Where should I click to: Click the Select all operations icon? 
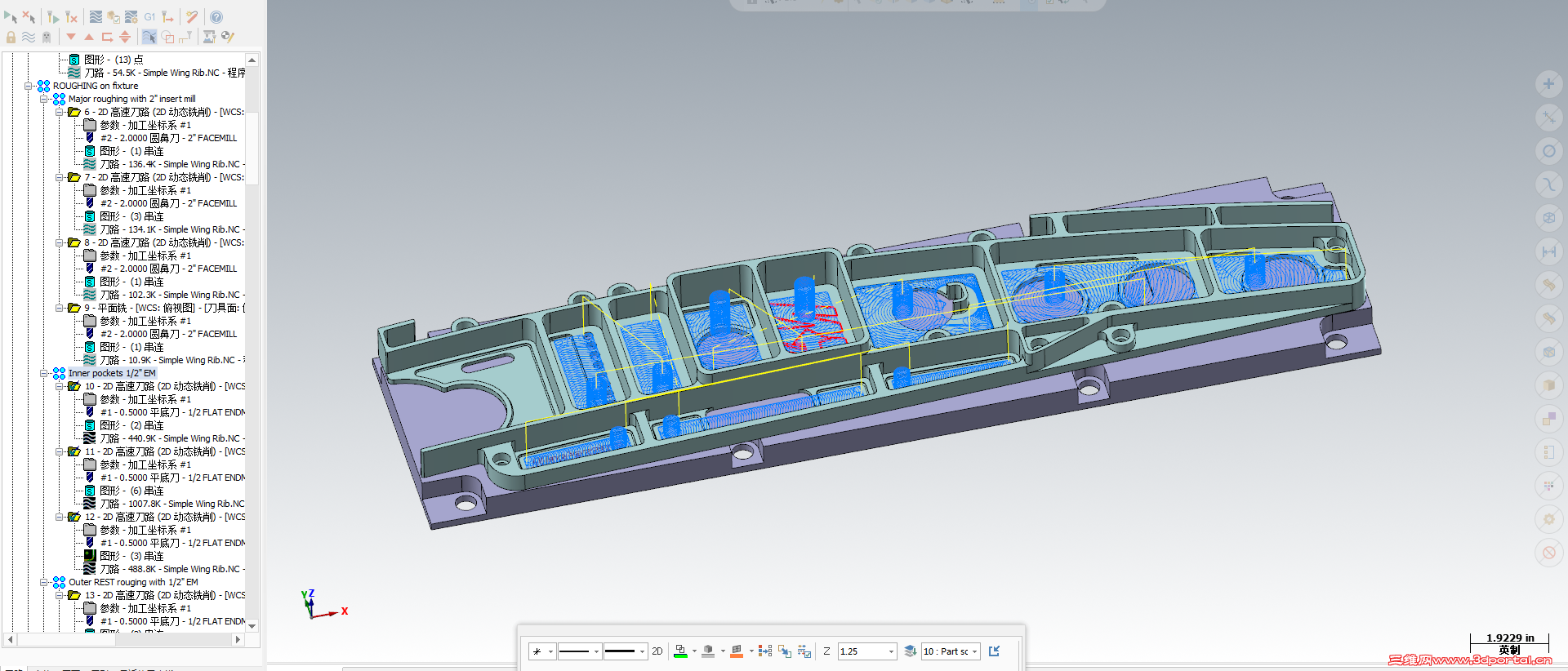coord(10,17)
